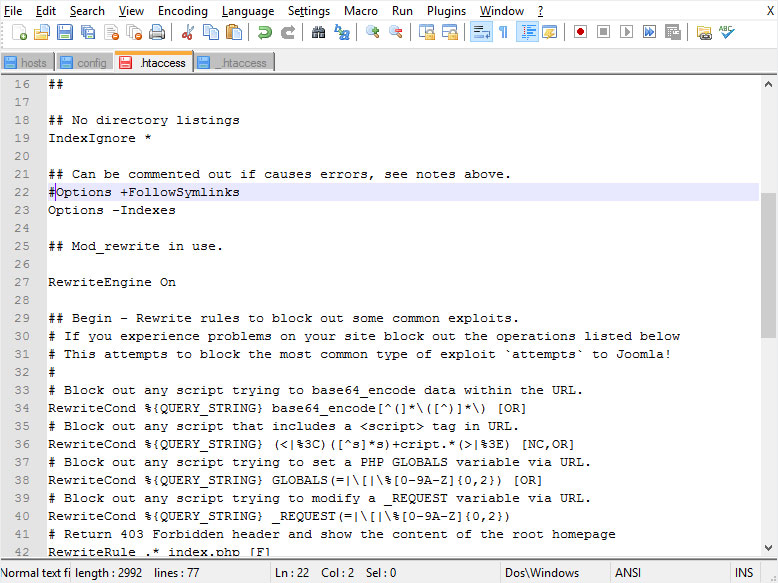Place the cursor on 'RewriteEngine On' line
Image resolution: width=778 pixels, height=583 pixels.
click(112, 282)
